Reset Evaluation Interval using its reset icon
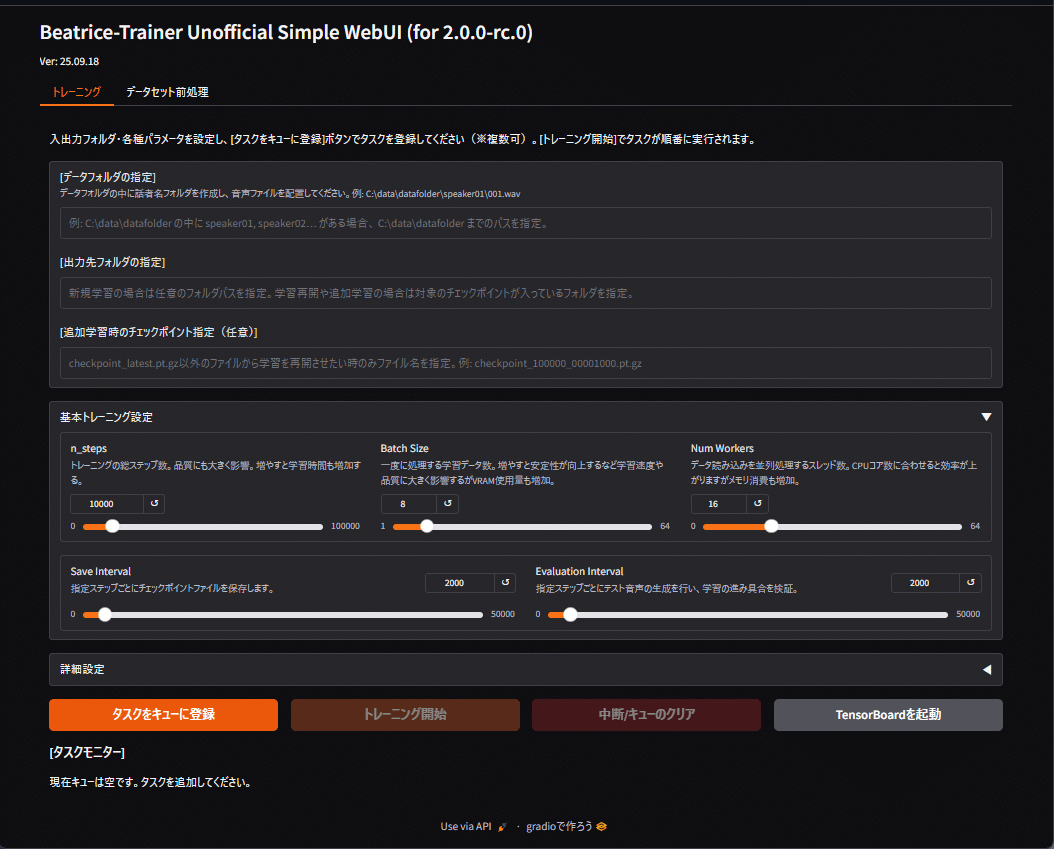Viewport: 1054px width, 849px height. pos(971,583)
